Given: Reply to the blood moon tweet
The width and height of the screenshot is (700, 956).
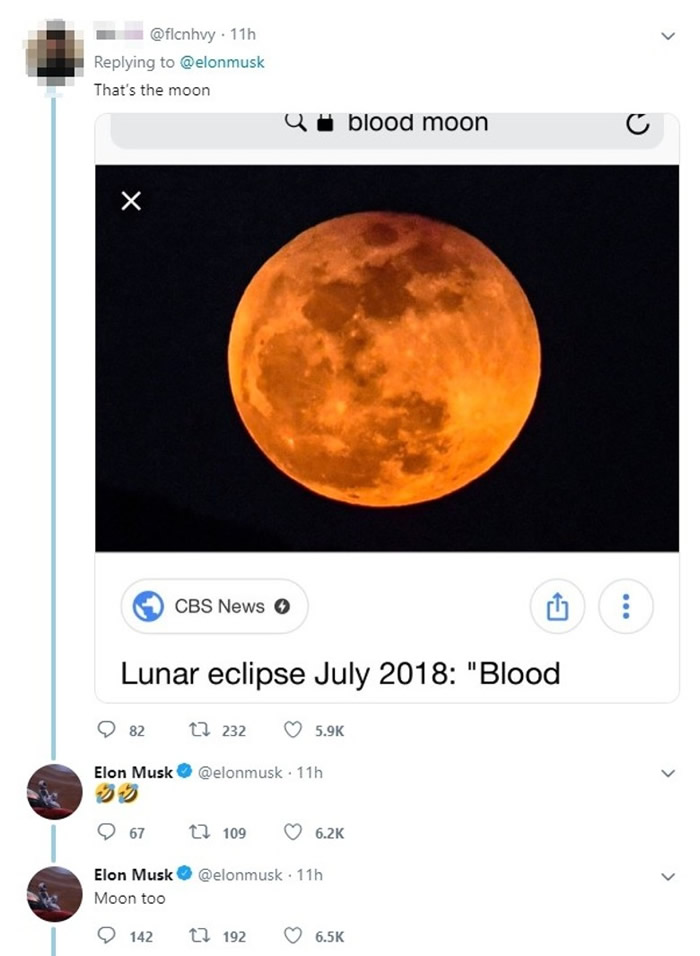Looking at the screenshot, I should (105, 731).
